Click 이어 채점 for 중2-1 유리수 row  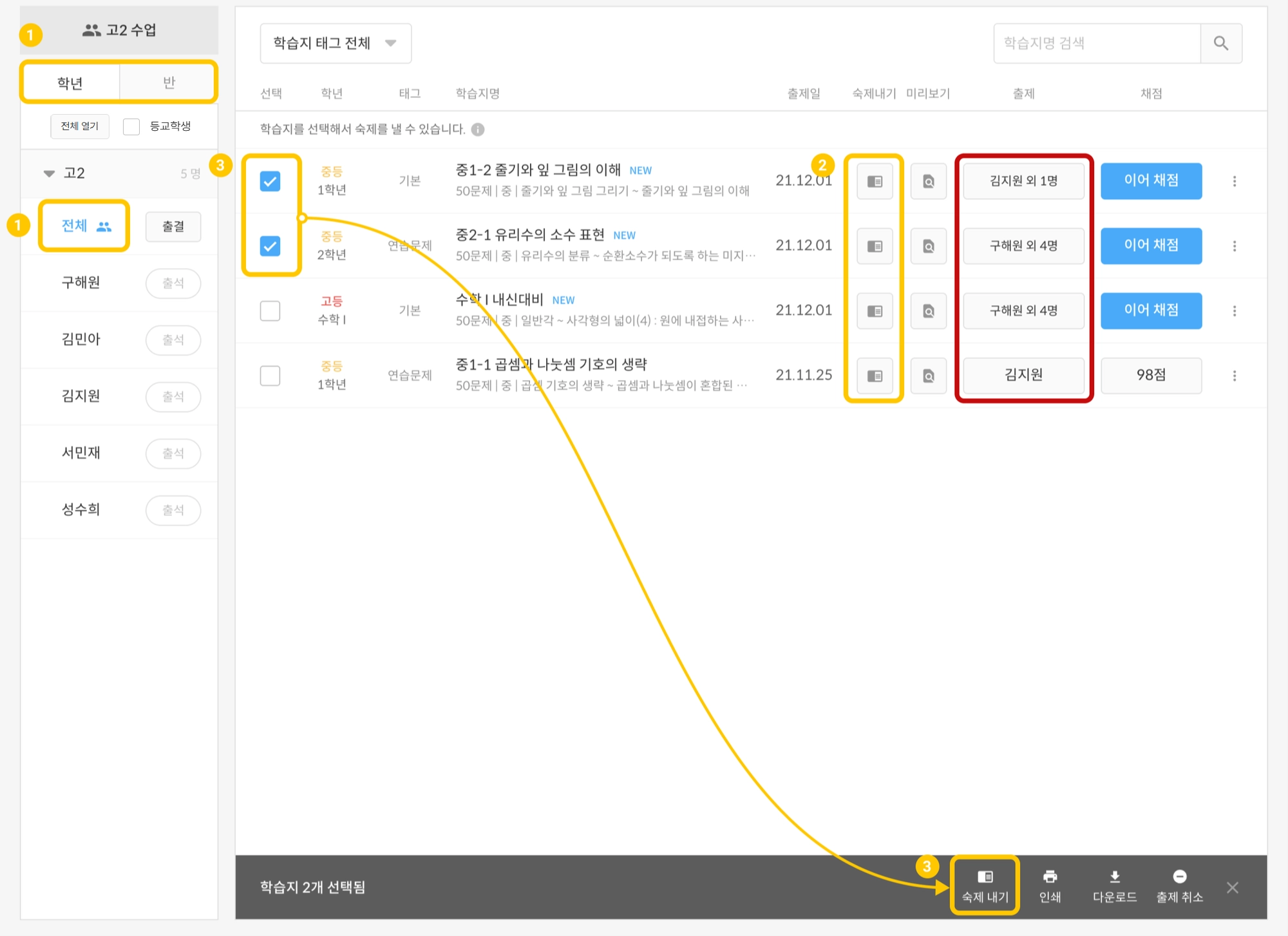coord(1150,246)
